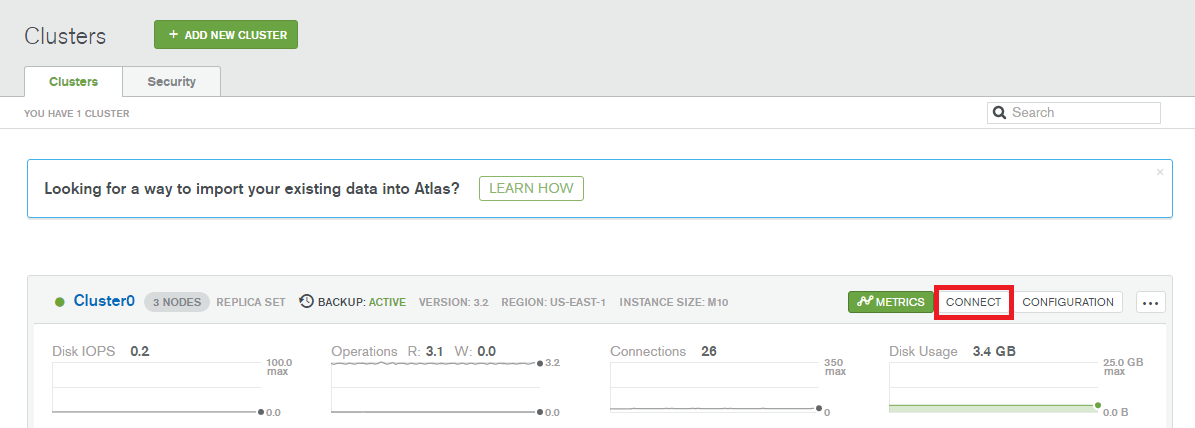Click the 3 Nodes badge

(x=177, y=302)
